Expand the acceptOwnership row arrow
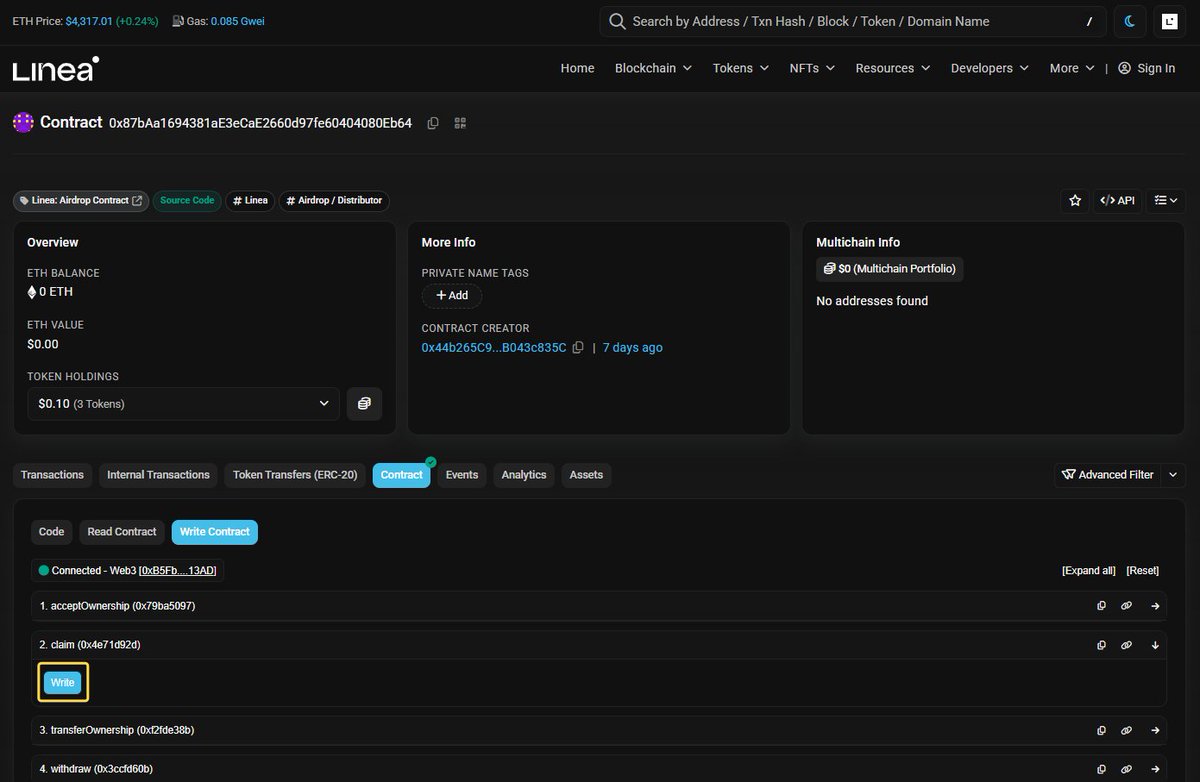Screen dimensions: 1200x782 click(x=1155, y=606)
